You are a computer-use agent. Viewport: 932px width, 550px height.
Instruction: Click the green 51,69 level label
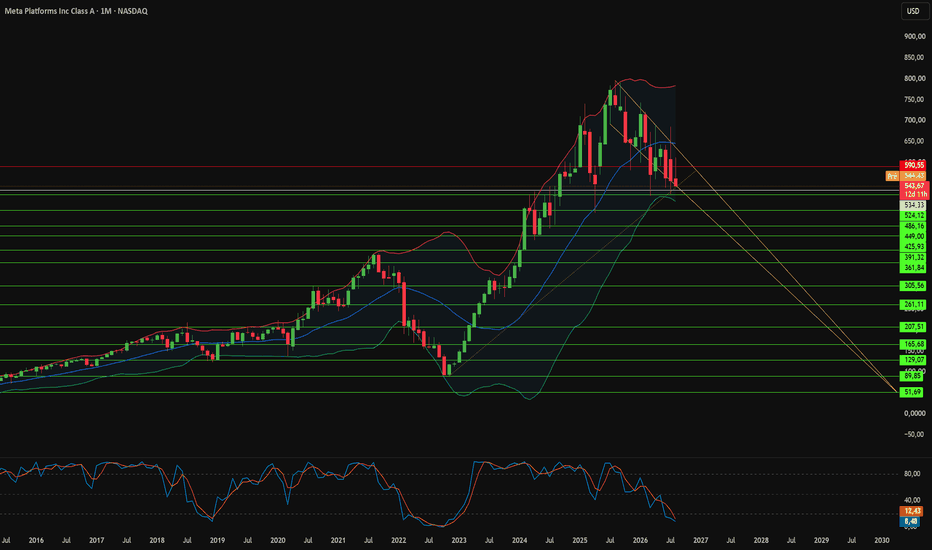tap(912, 392)
